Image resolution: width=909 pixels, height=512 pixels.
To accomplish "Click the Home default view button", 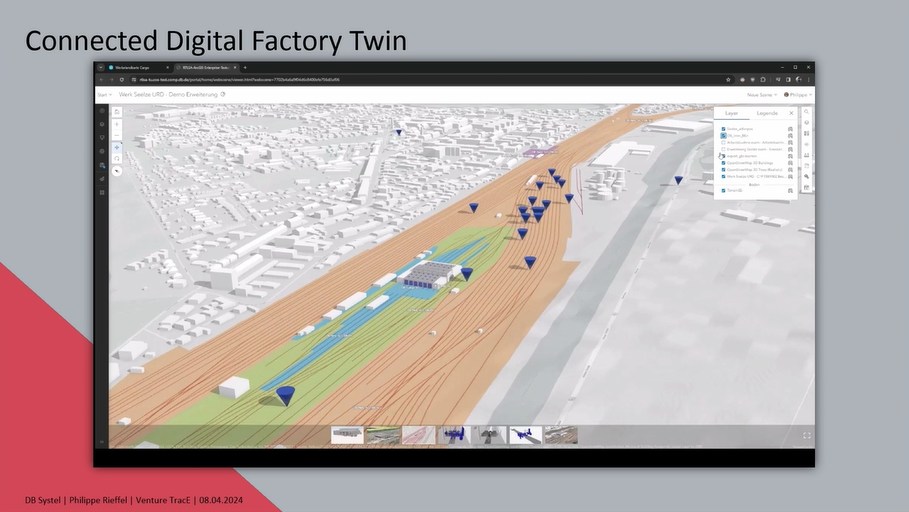I will click(117, 112).
